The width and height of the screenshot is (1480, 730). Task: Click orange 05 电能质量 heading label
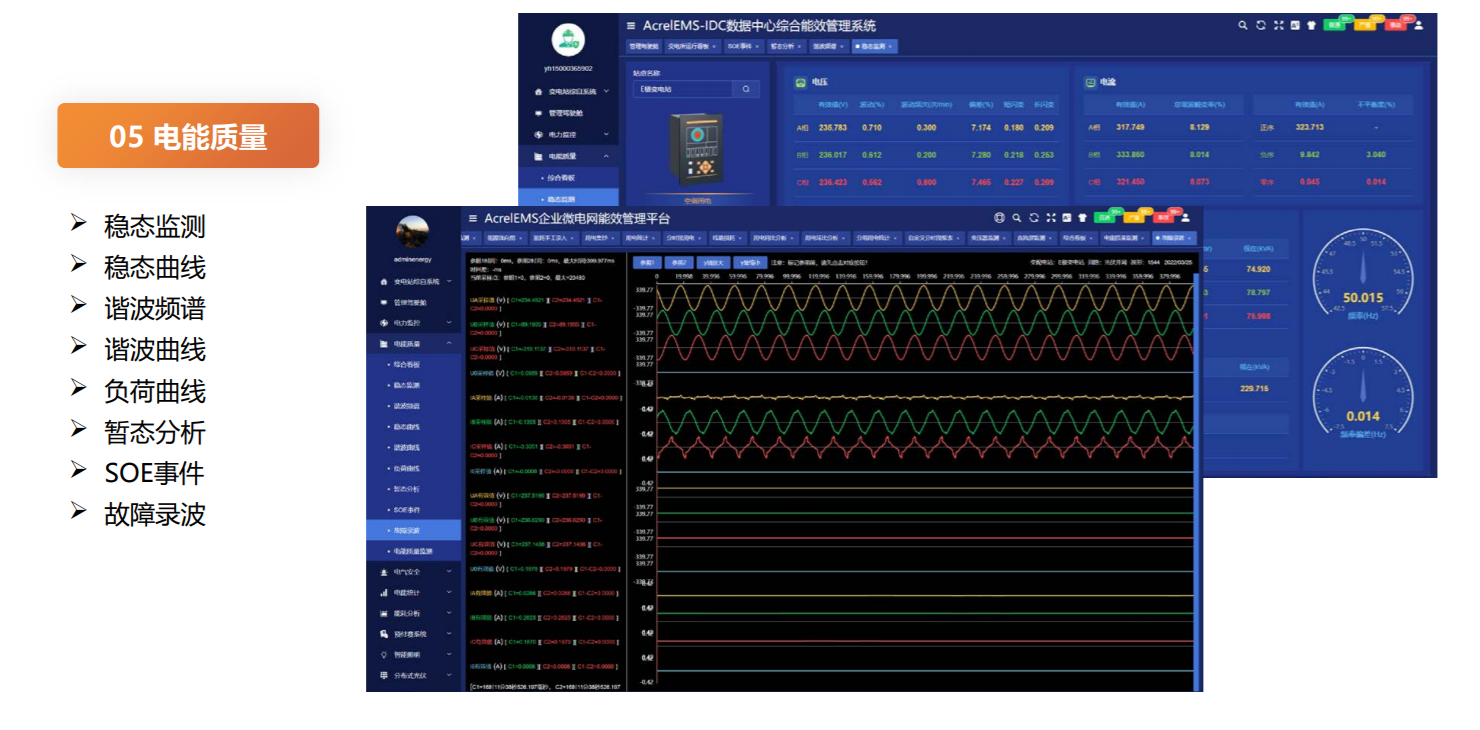tap(188, 135)
